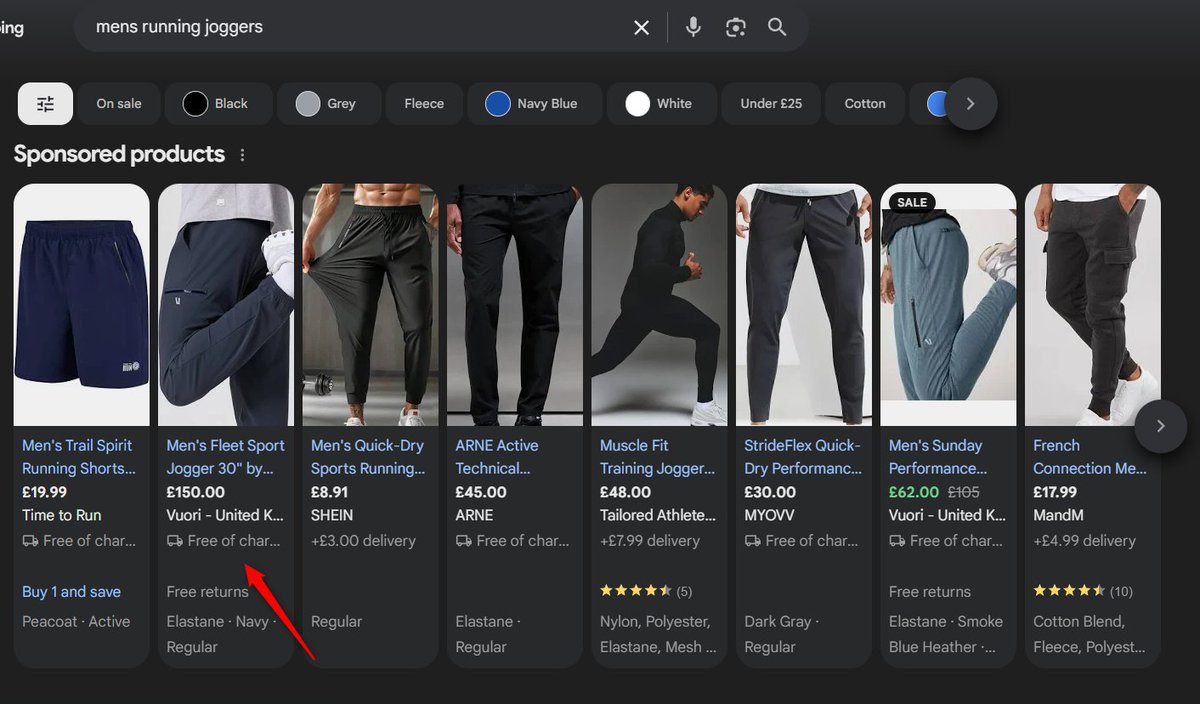
Task: Start voice search with microphone icon
Action: [x=693, y=27]
